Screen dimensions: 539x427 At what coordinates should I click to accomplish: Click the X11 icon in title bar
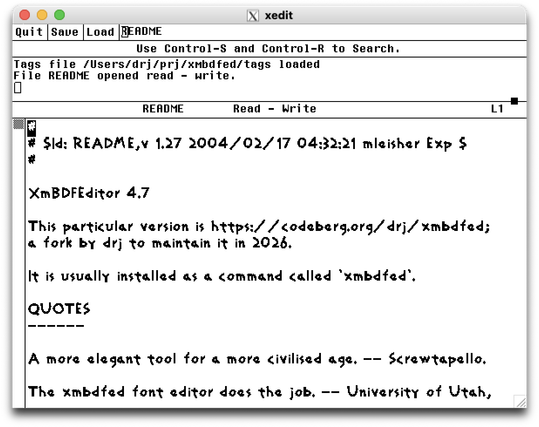[x=253, y=15]
